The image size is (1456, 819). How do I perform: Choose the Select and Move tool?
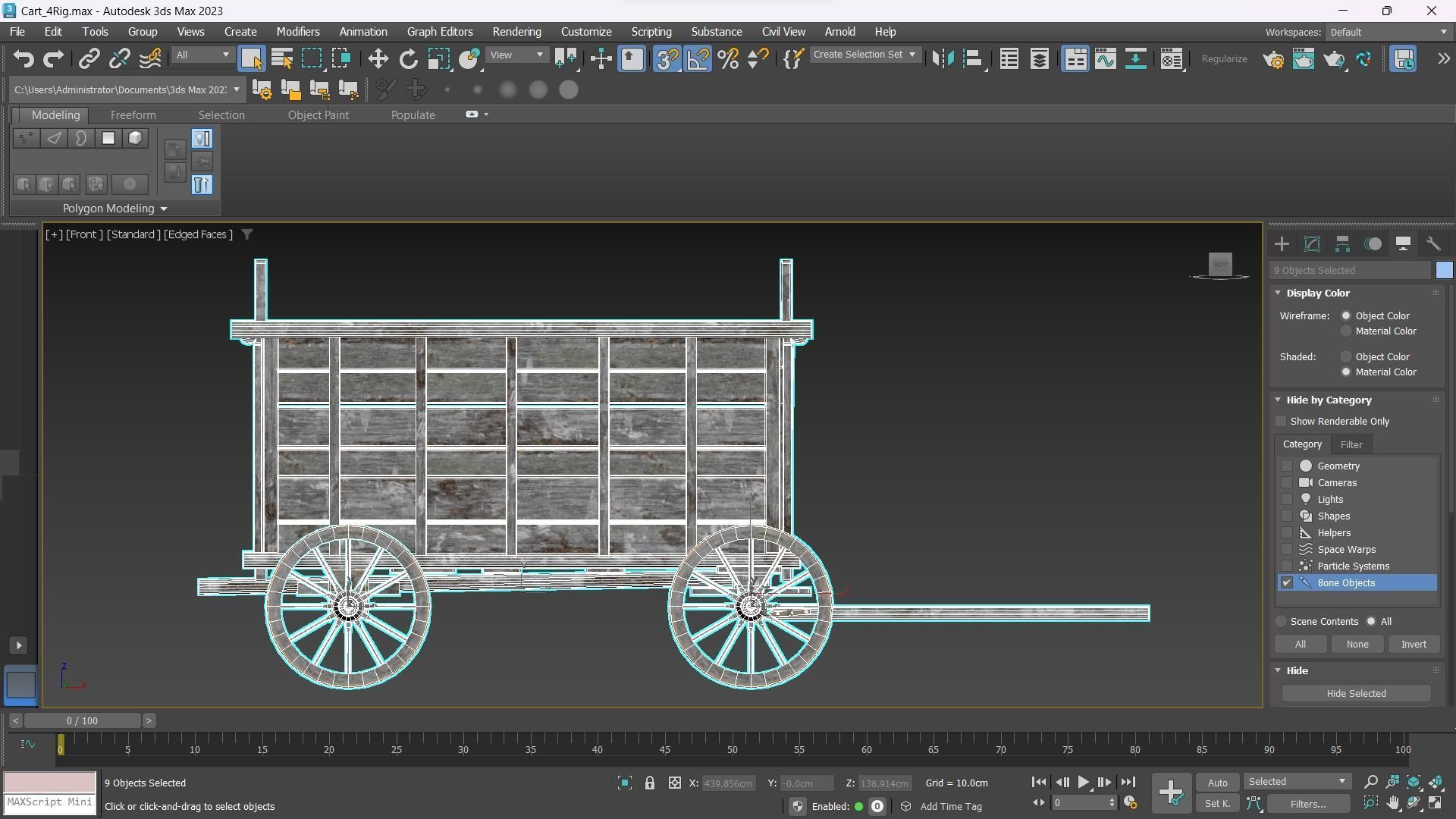[x=378, y=59]
